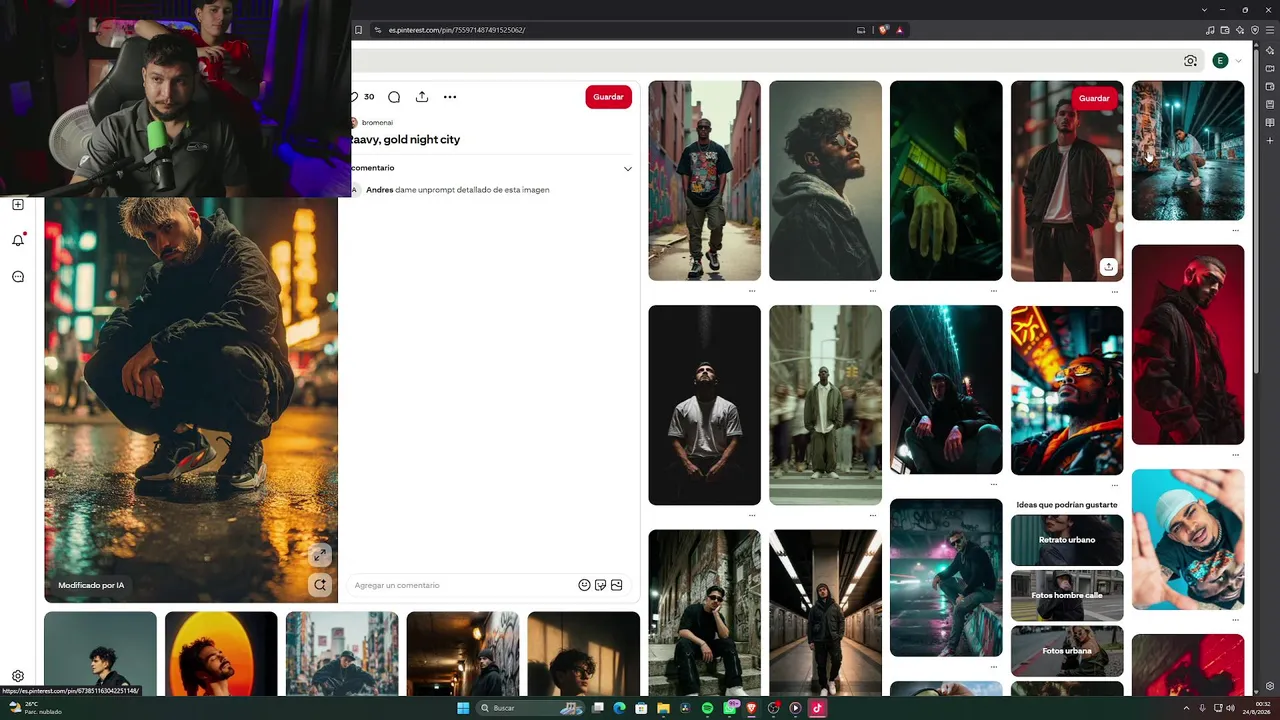Viewport: 1280px width, 720px height.
Task: Open the browser hamburger main menu
Action: (x=1270, y=30)
